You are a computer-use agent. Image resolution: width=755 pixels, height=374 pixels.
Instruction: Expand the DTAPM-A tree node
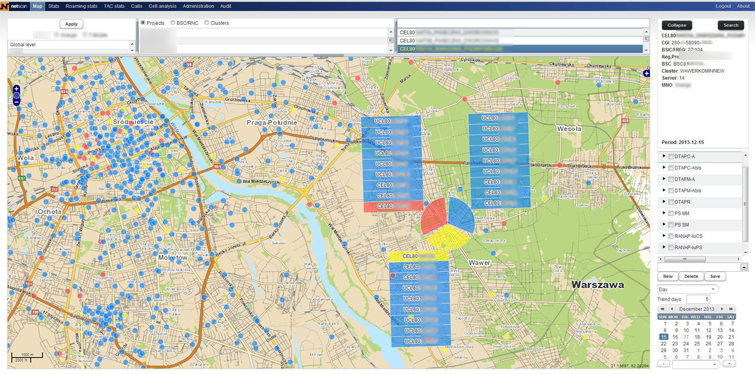pyautogui.click(x=664, y=179)
